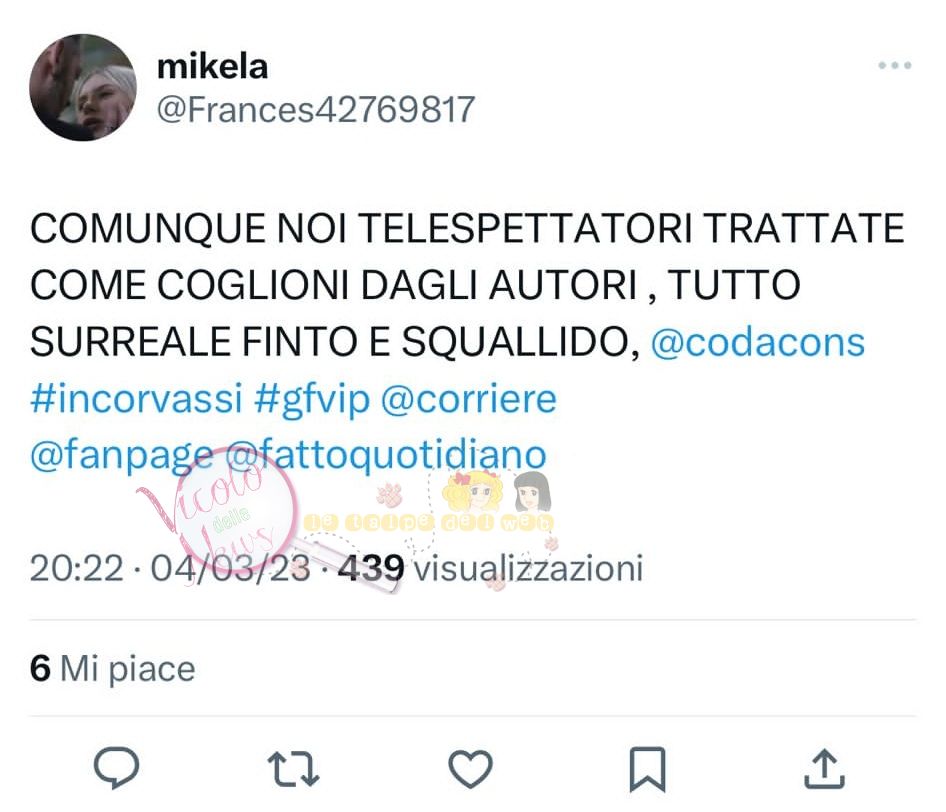This screenshot has width=946, height=812.
Task: Click mikela's profile avatar
Action: pos(83,87)
